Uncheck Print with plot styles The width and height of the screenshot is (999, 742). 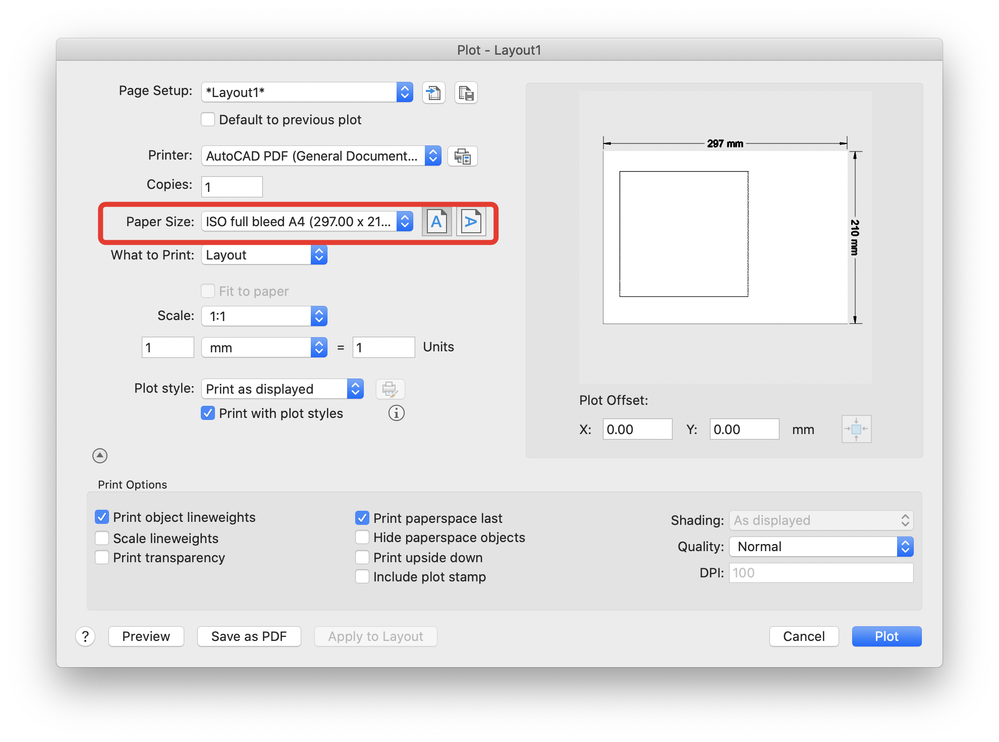[208, 413]
